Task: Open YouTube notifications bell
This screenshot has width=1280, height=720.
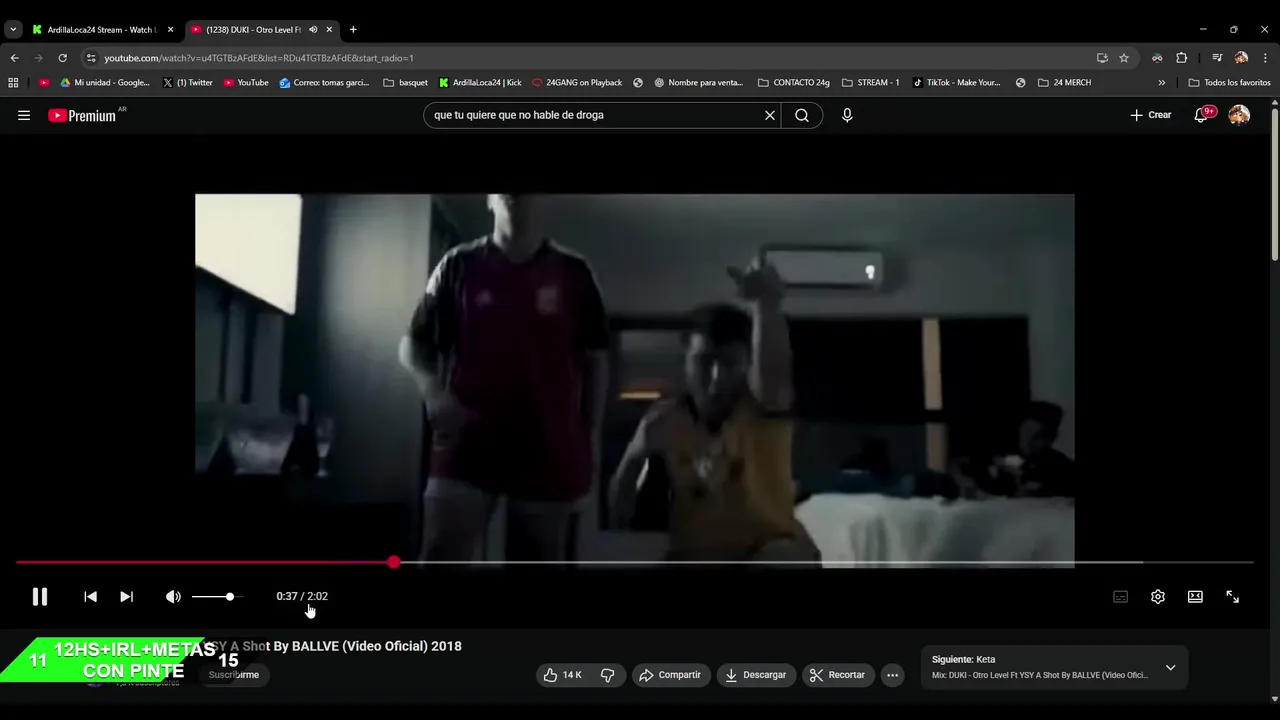Action: [x=1201, y=115]
